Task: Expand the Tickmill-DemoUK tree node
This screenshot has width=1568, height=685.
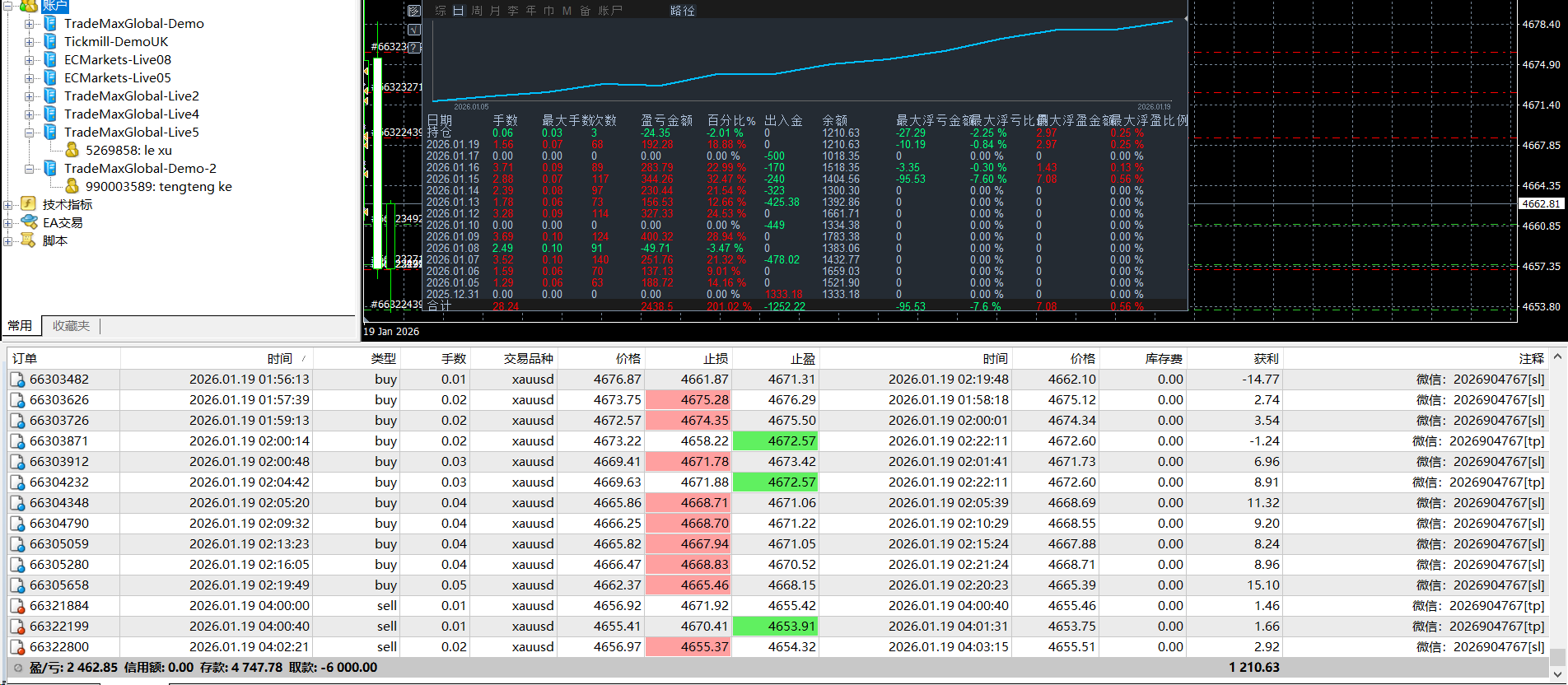Action: point(29,42)
